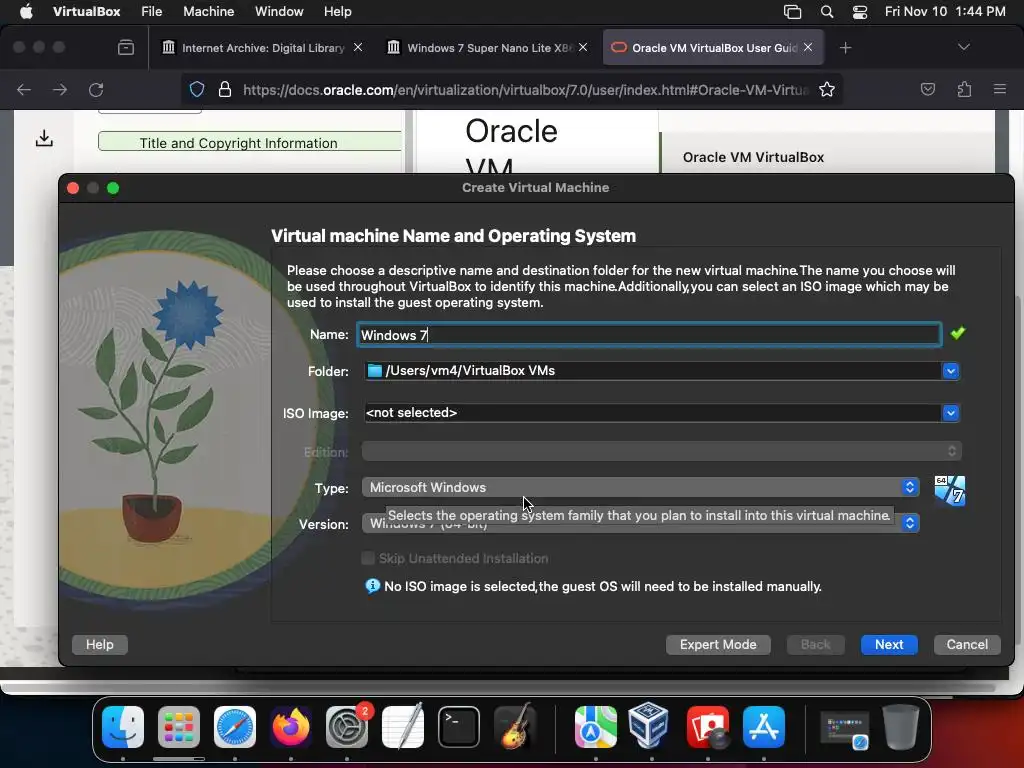Viewport: 1024px width, 768px height.
Task: Open the File menu
Action: [x=152, y=12]
